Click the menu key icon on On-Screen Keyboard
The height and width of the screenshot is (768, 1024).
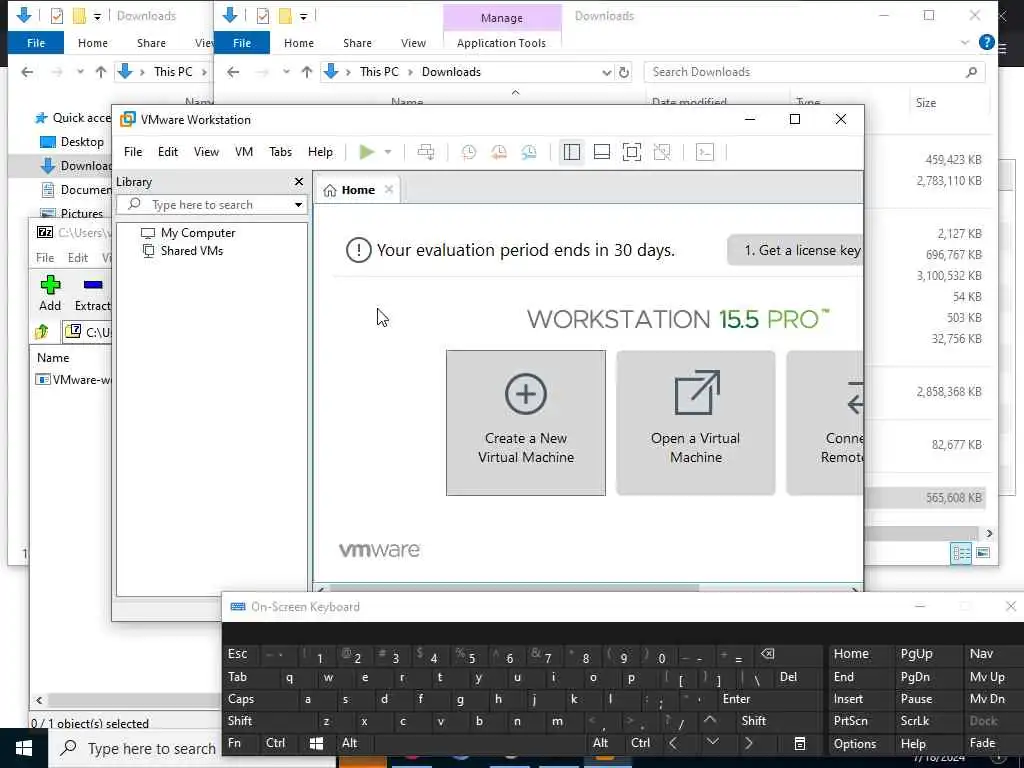pos(799,743)
